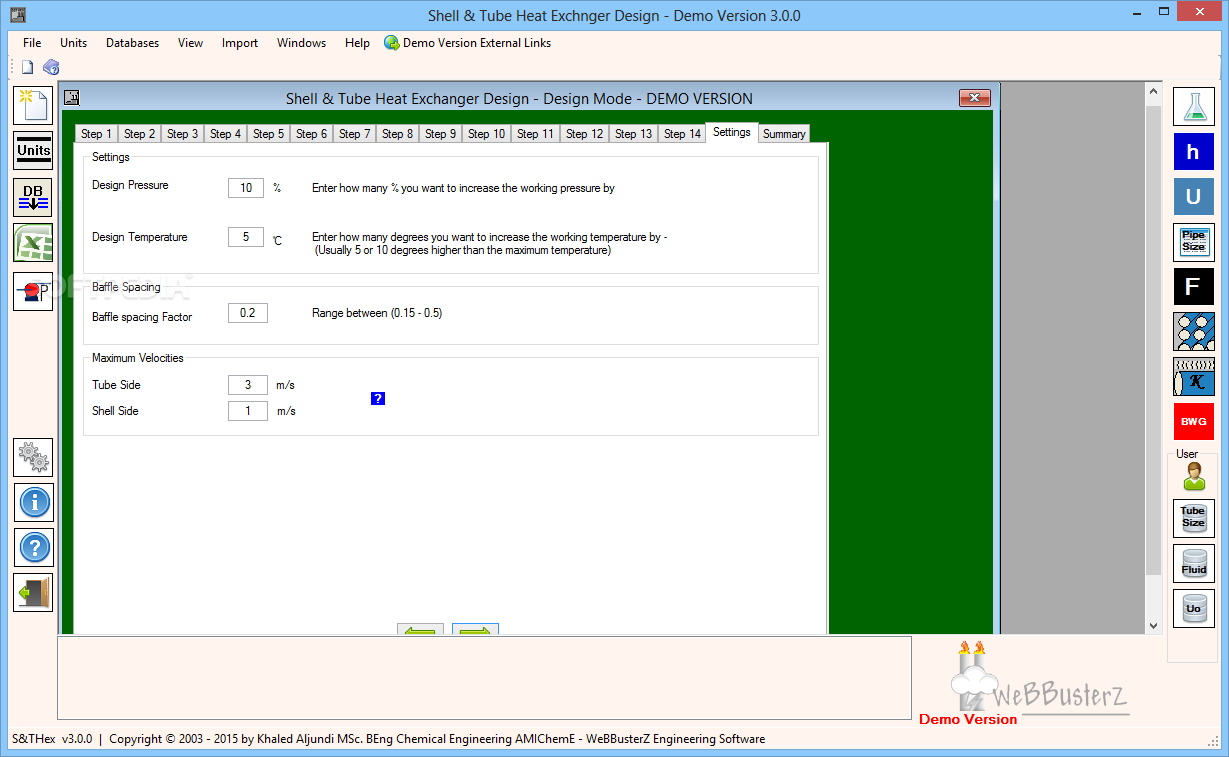Click the blue help question mark sidebar icon
This screenshot has height=757, width=1229.
(33, 548)
